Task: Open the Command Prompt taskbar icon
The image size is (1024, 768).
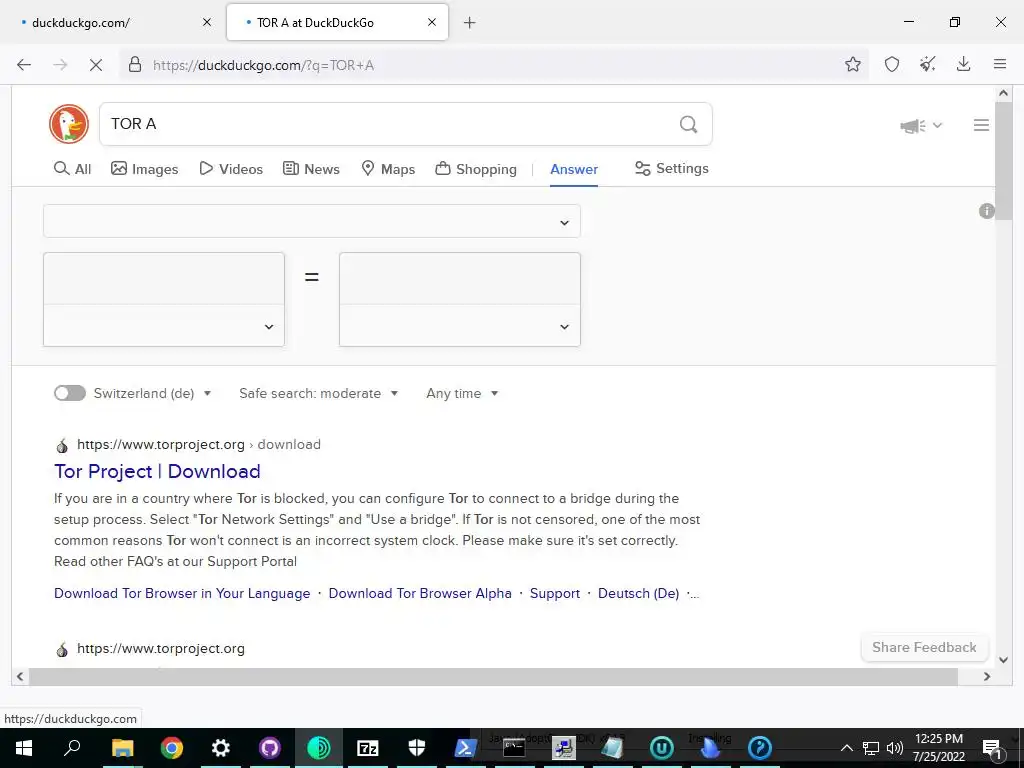Action: coord(514,748)
